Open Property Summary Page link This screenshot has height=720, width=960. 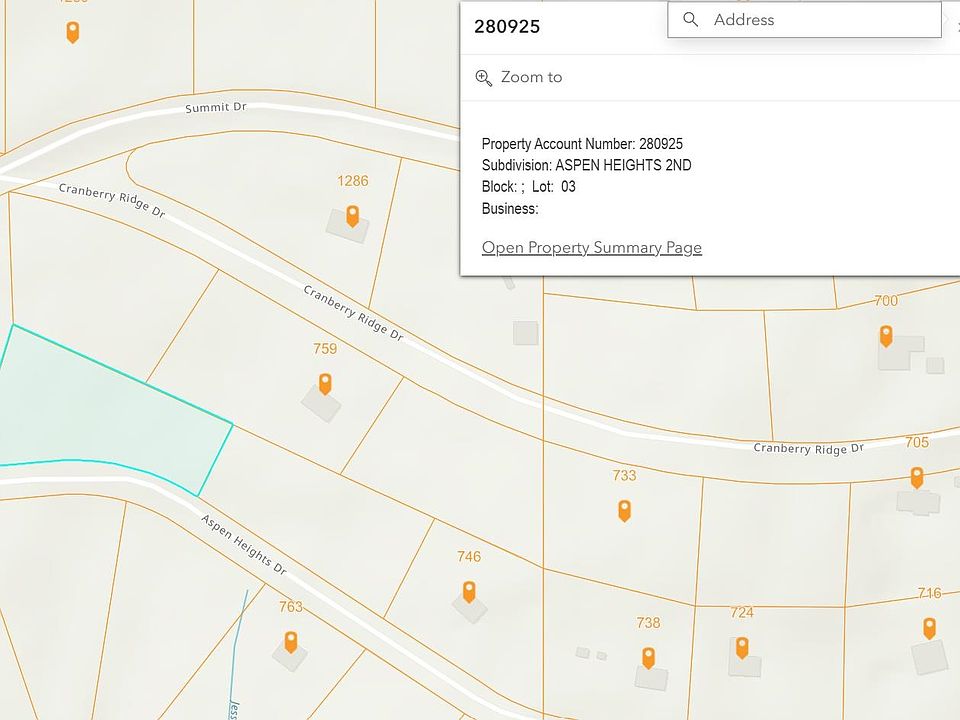click(591, 247)
